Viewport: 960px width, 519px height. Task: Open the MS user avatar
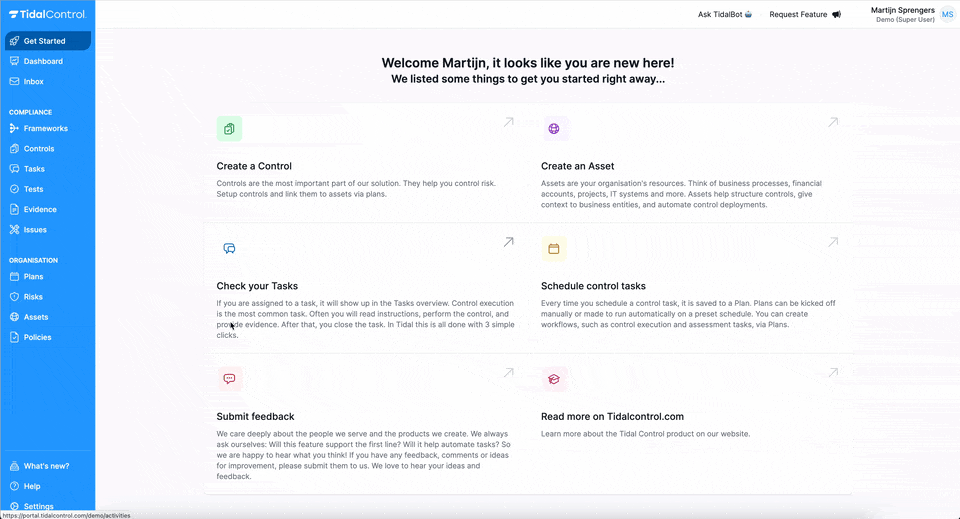pos(946,14)
